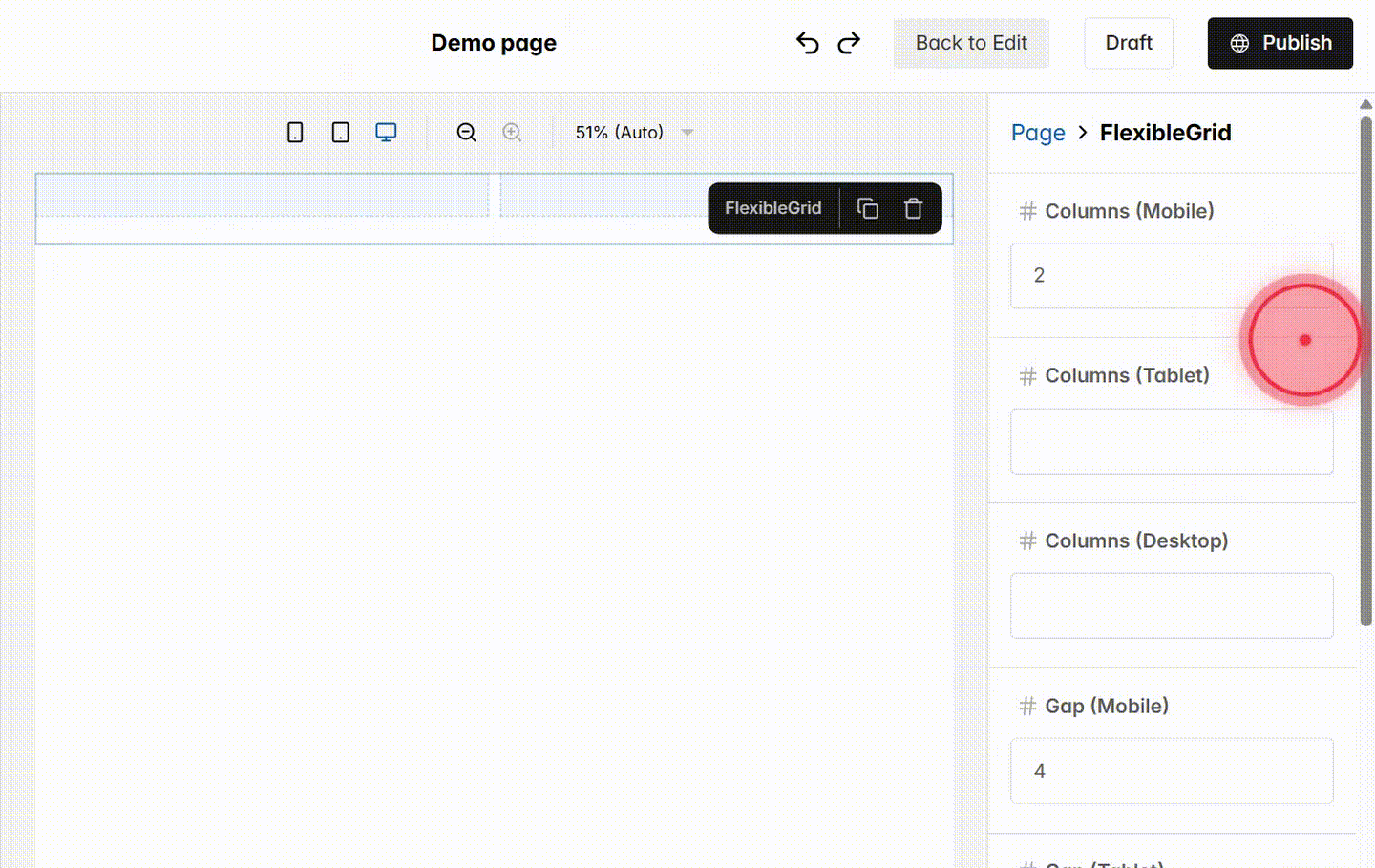Image resolution: width=1375 pixels, height=868 pixels.
Task: Switch preview to desktop device view
Action: (x=386, y=132)
